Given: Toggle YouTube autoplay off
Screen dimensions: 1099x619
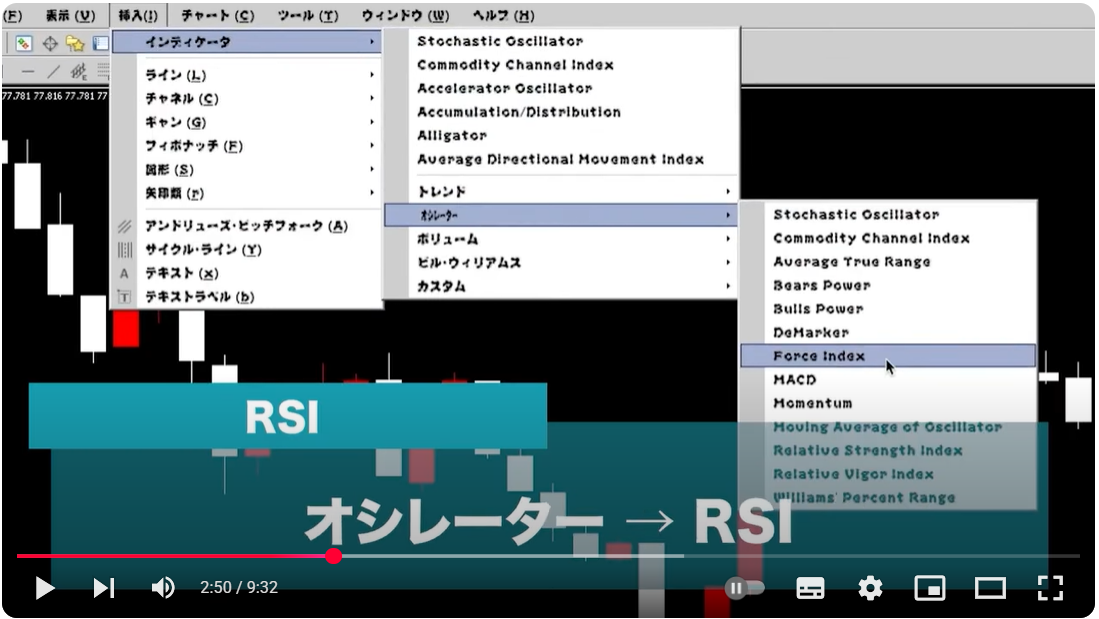Looking at the screenshot, I should (x=744, y=589).
